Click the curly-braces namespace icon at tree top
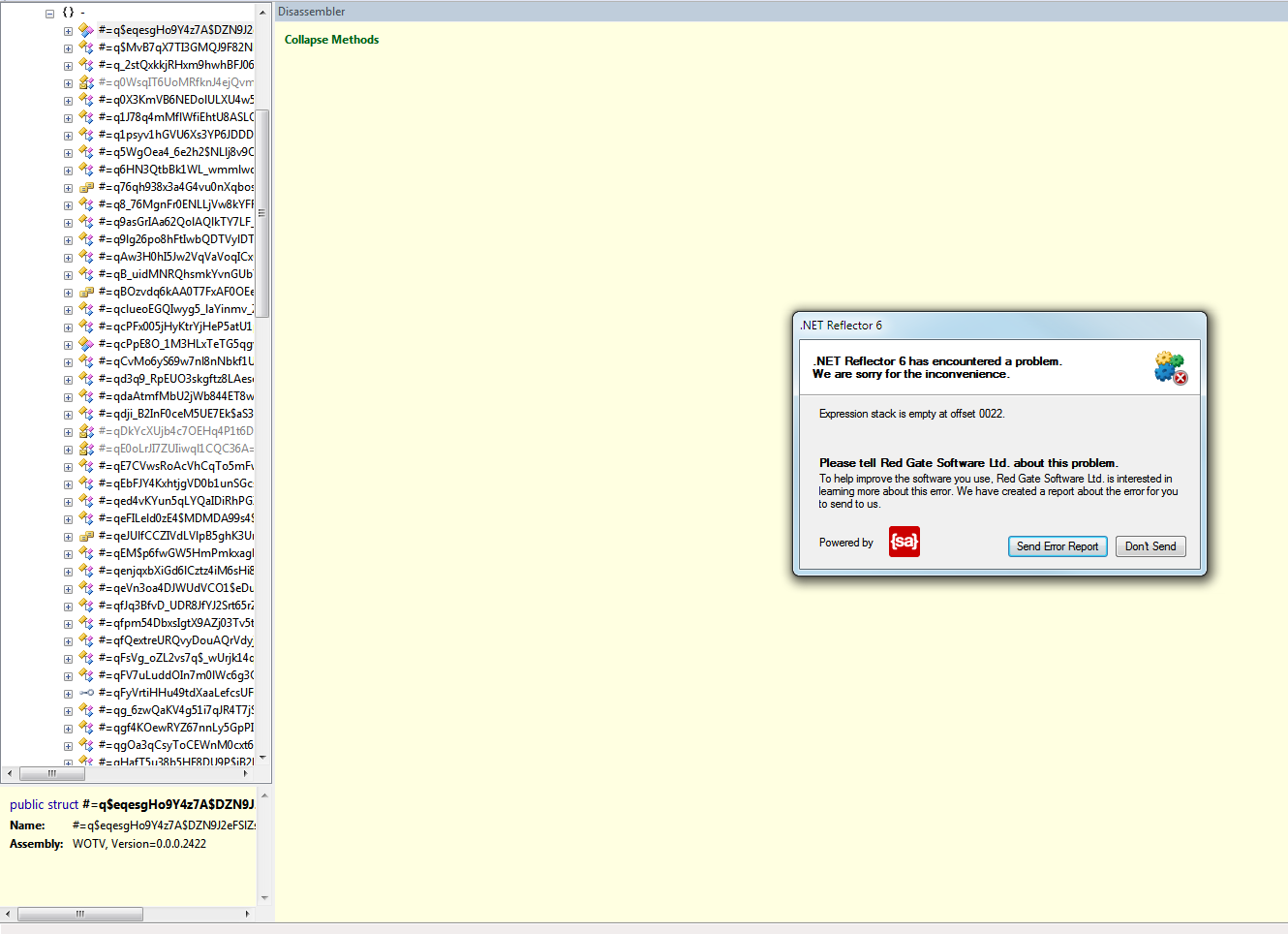 (x=68, y=13)
